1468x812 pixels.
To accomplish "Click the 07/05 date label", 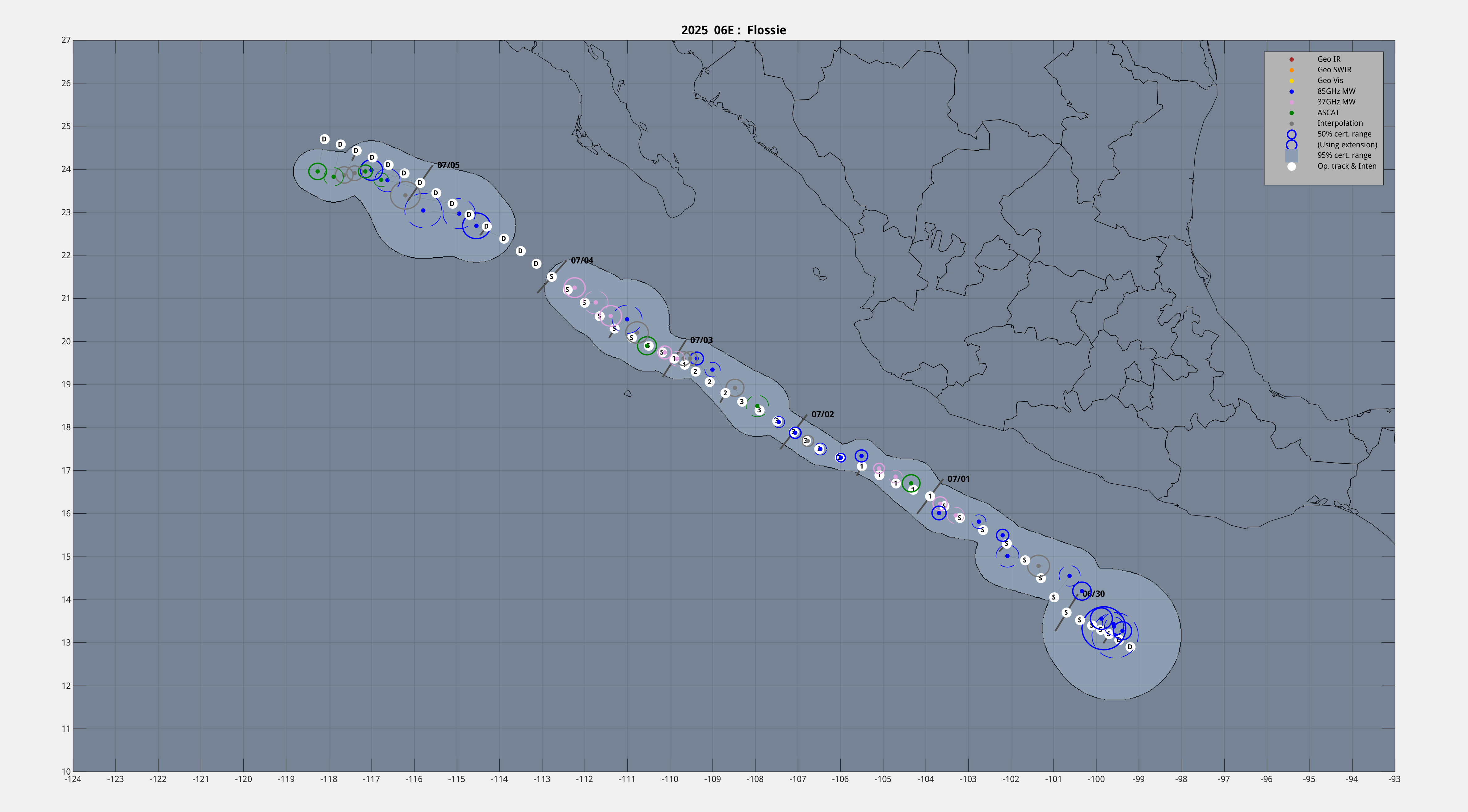I will (448, 165).
